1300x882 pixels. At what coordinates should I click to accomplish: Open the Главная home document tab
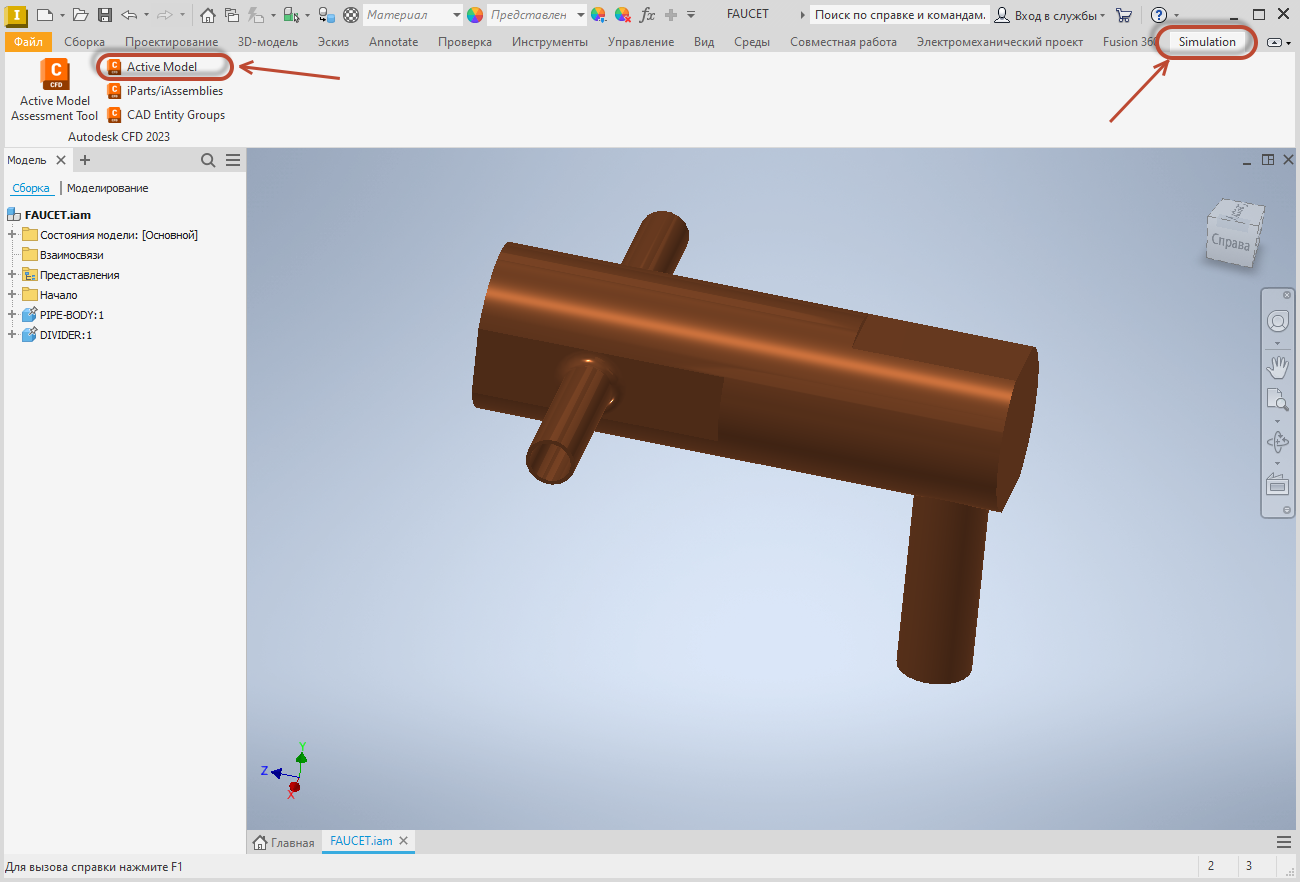[x=284, y=842]
